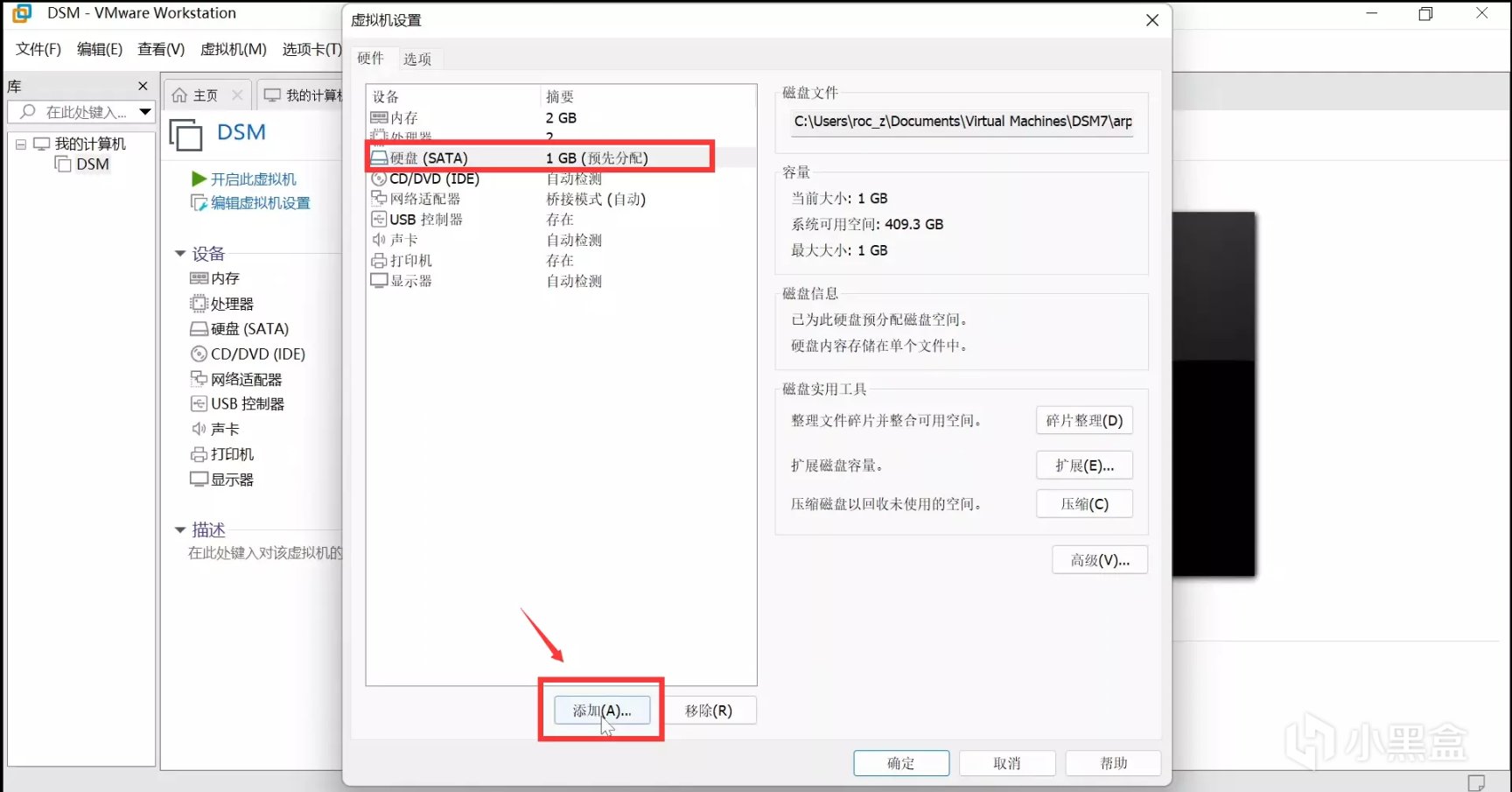Open the search dropdown arrow in library panel
Viewport: 1512px width, 792px height.
point(145,112)
